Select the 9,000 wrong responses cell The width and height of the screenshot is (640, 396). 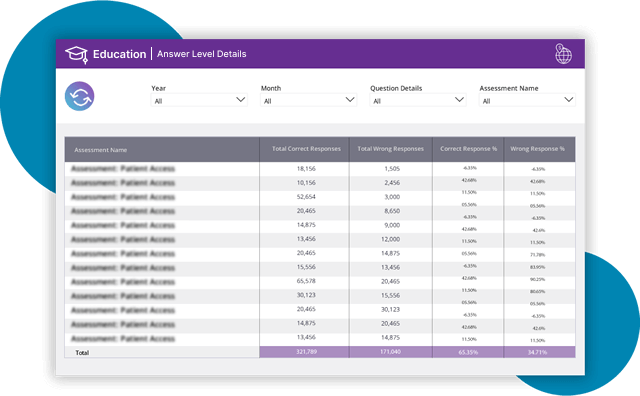point(392,225)
